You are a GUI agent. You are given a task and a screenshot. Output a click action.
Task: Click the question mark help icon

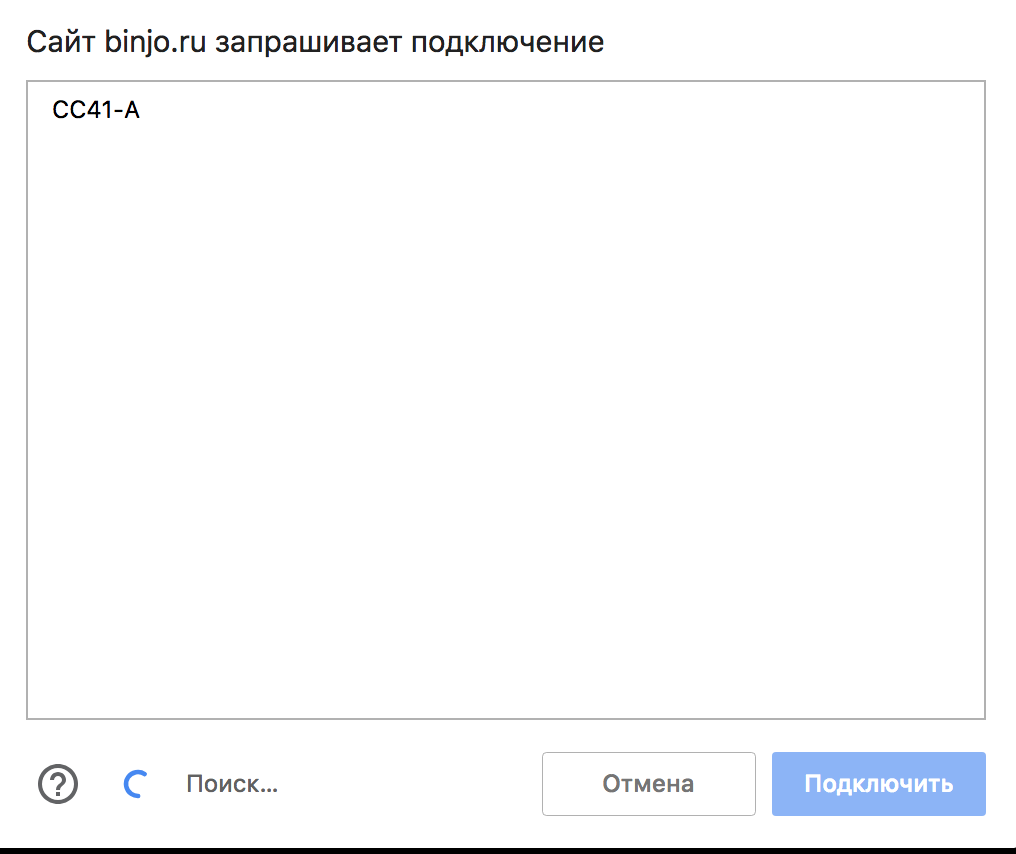tap(58, 784)
